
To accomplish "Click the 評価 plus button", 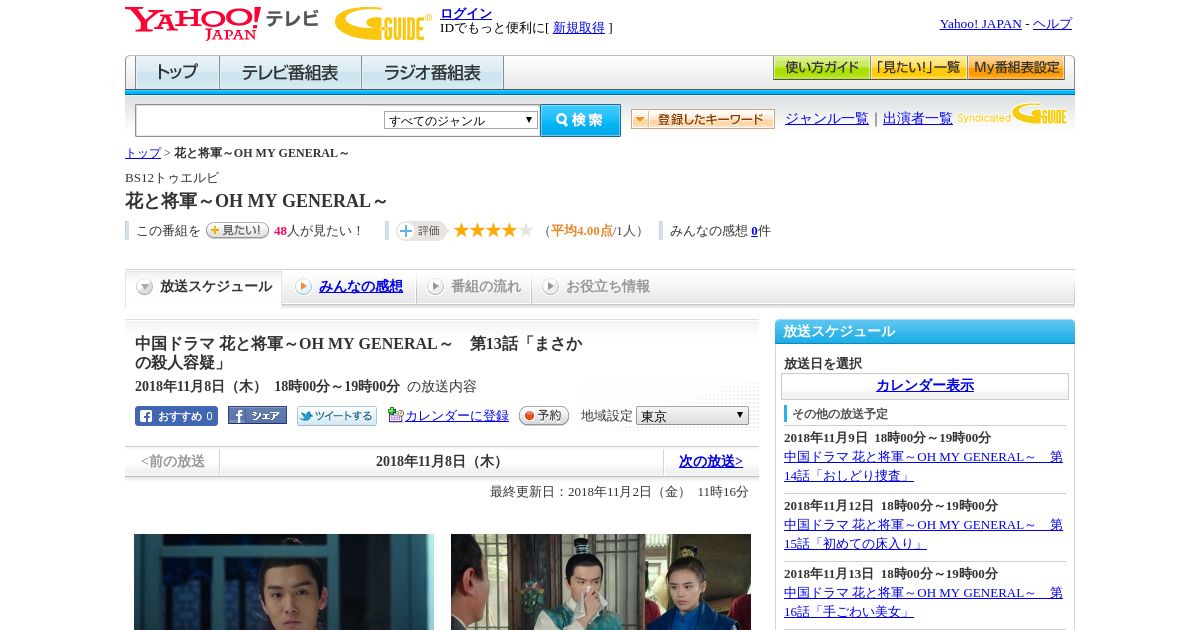I will tap(421, 230).
